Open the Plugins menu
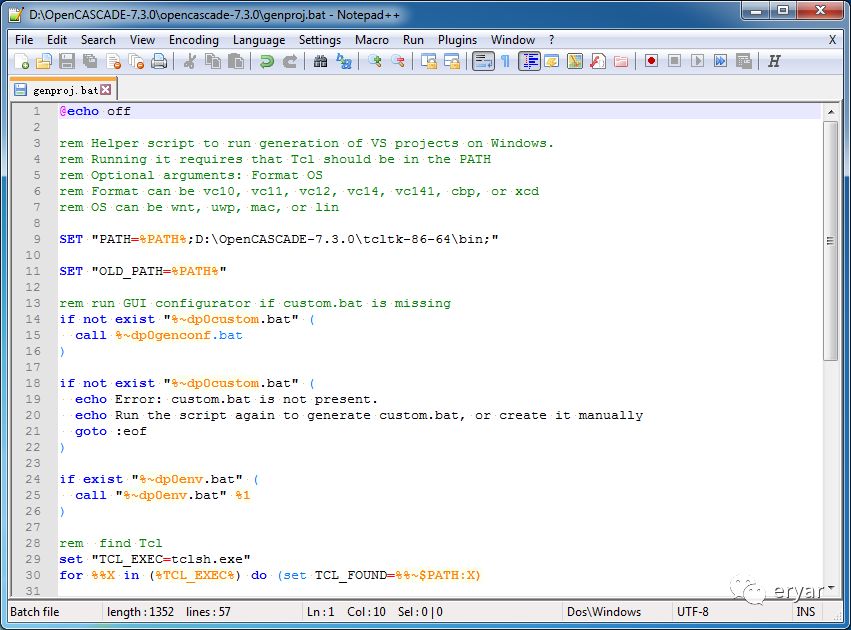 tap(457, 40)
